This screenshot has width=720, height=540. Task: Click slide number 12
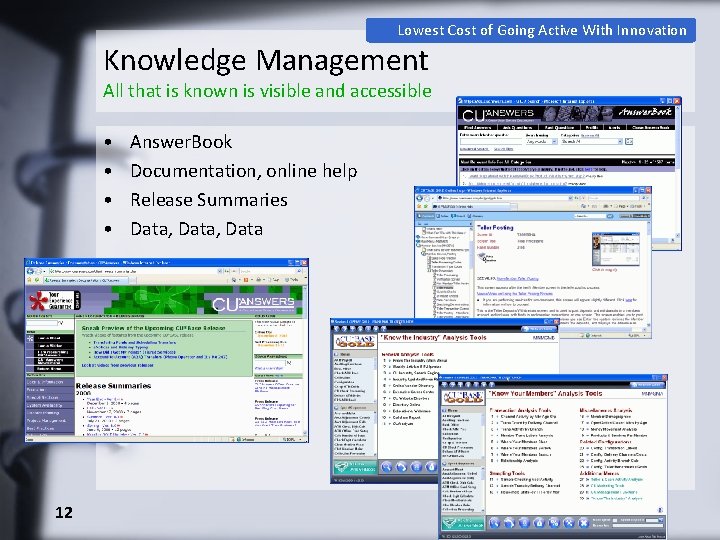click(64, 512)
